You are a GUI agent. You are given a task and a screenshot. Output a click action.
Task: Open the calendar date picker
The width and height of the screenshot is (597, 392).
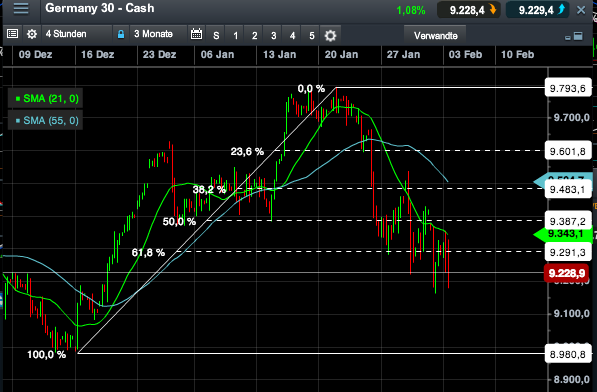[x=196, y=34]
